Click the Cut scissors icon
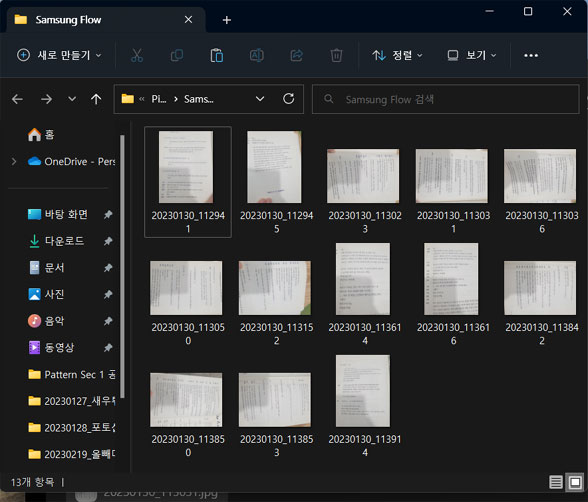 pyautogui.click(x=137, y=55)
